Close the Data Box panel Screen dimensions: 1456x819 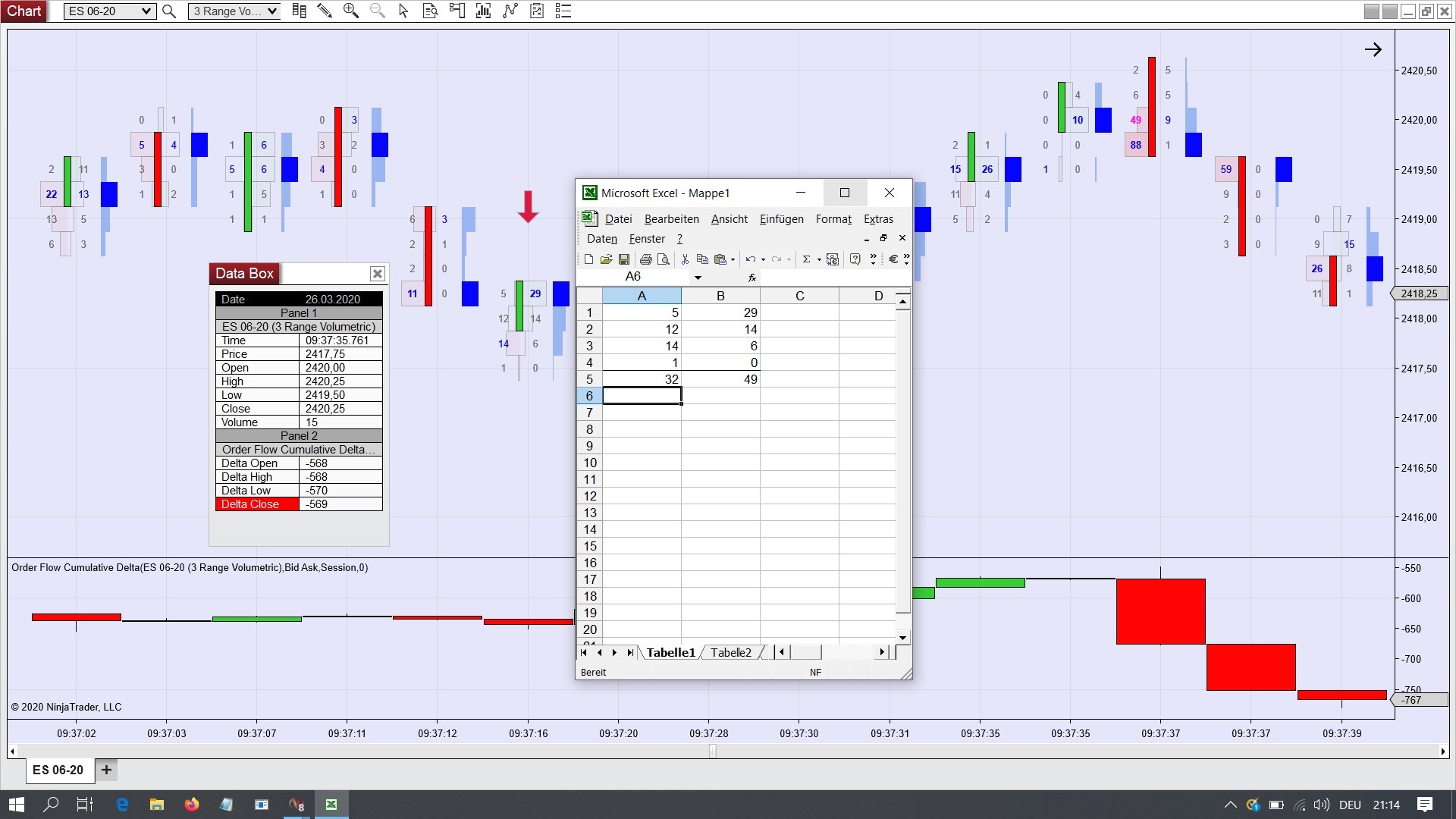tap(377, 274)
